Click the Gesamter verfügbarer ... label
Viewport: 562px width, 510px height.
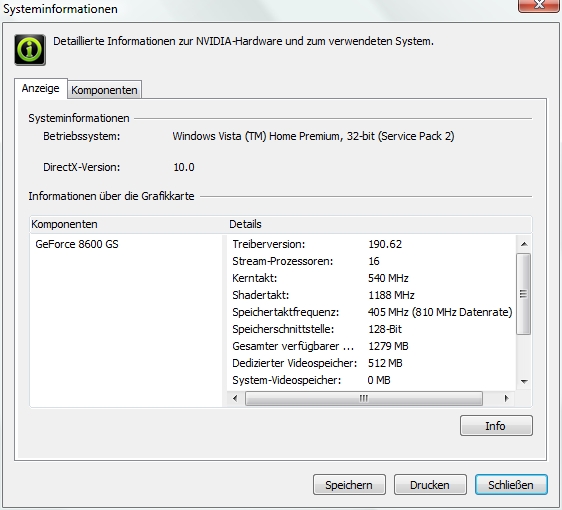pos(293,346)
